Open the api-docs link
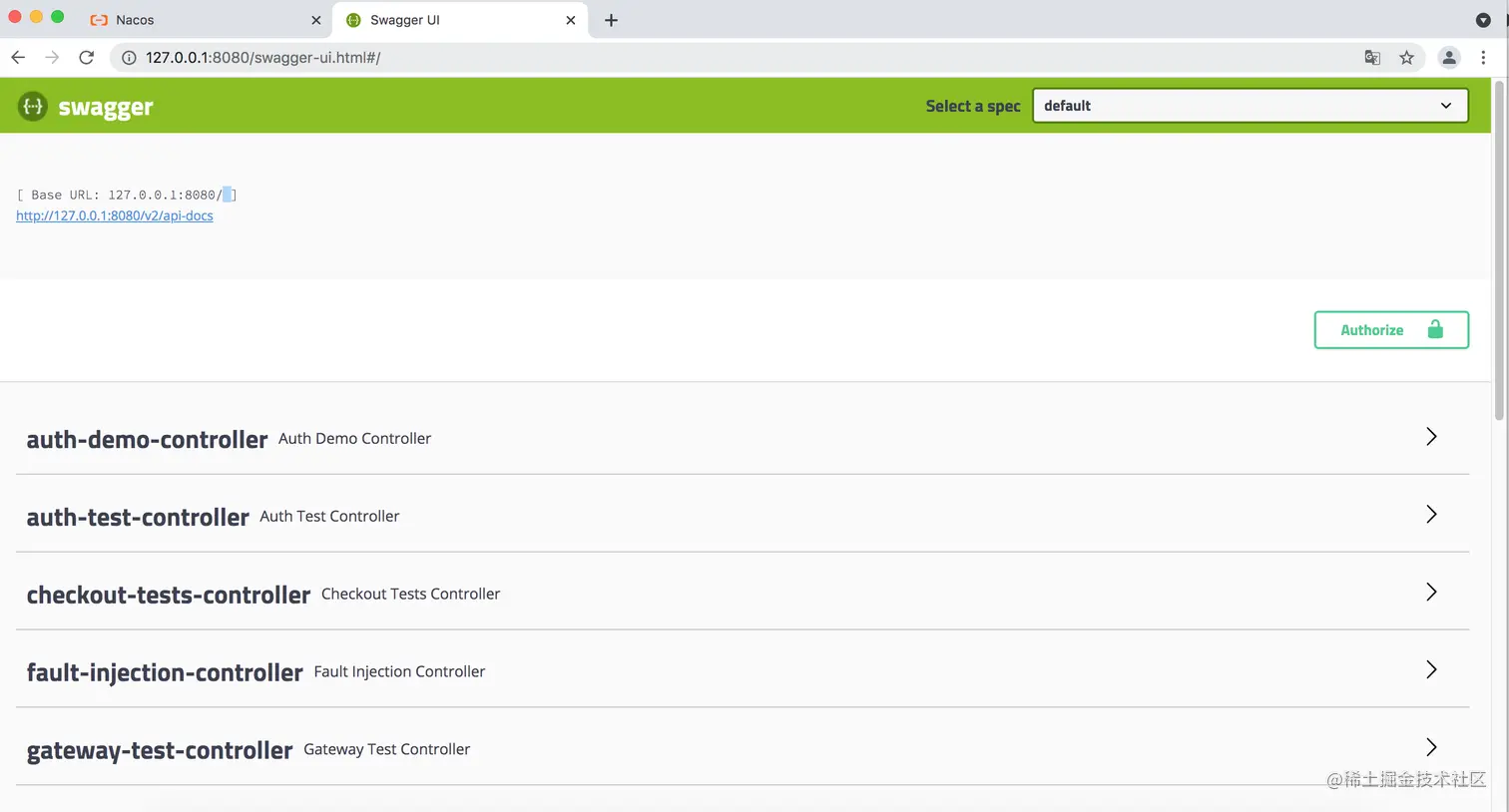Image resolution: width=1509 pixels, height=812 pixels. click(115, 215)
